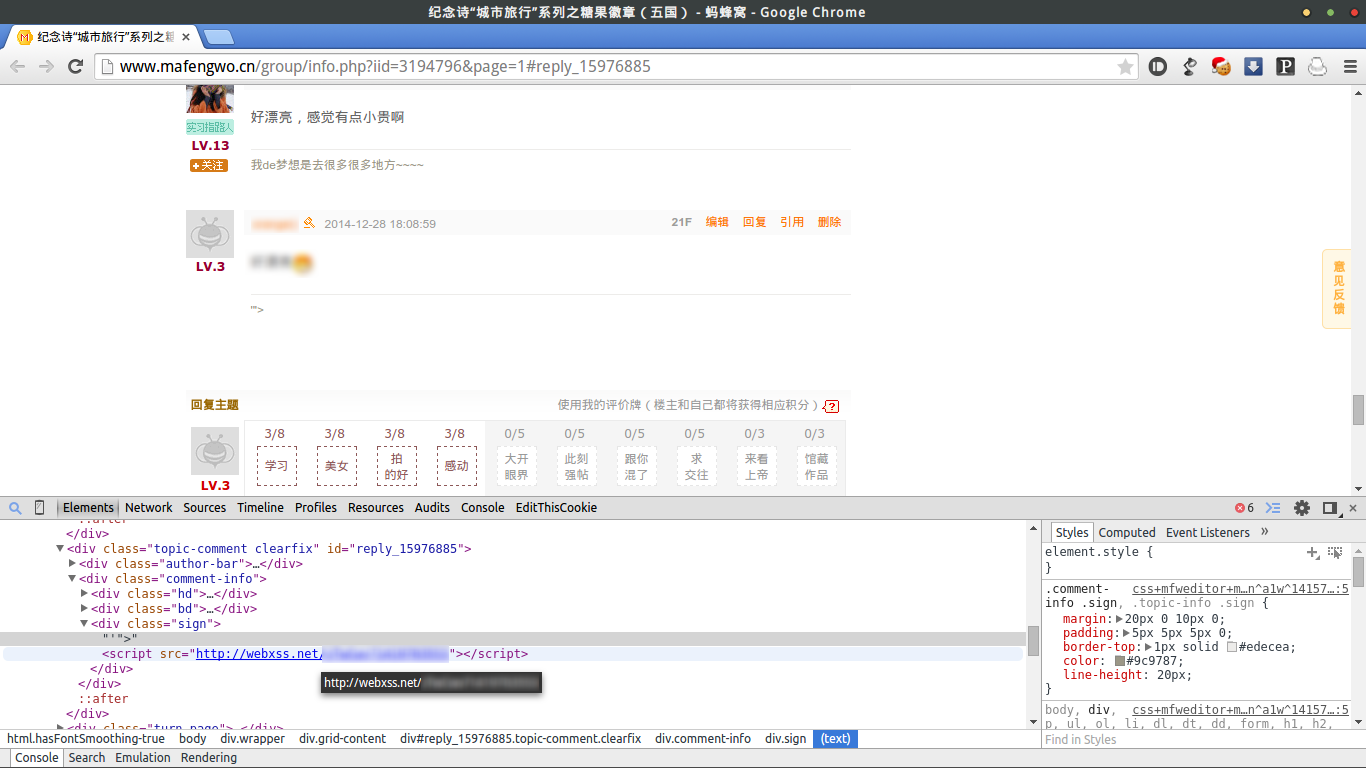
Task: Toggle DevTools device mode phone icon
Action: coord(40,508)
